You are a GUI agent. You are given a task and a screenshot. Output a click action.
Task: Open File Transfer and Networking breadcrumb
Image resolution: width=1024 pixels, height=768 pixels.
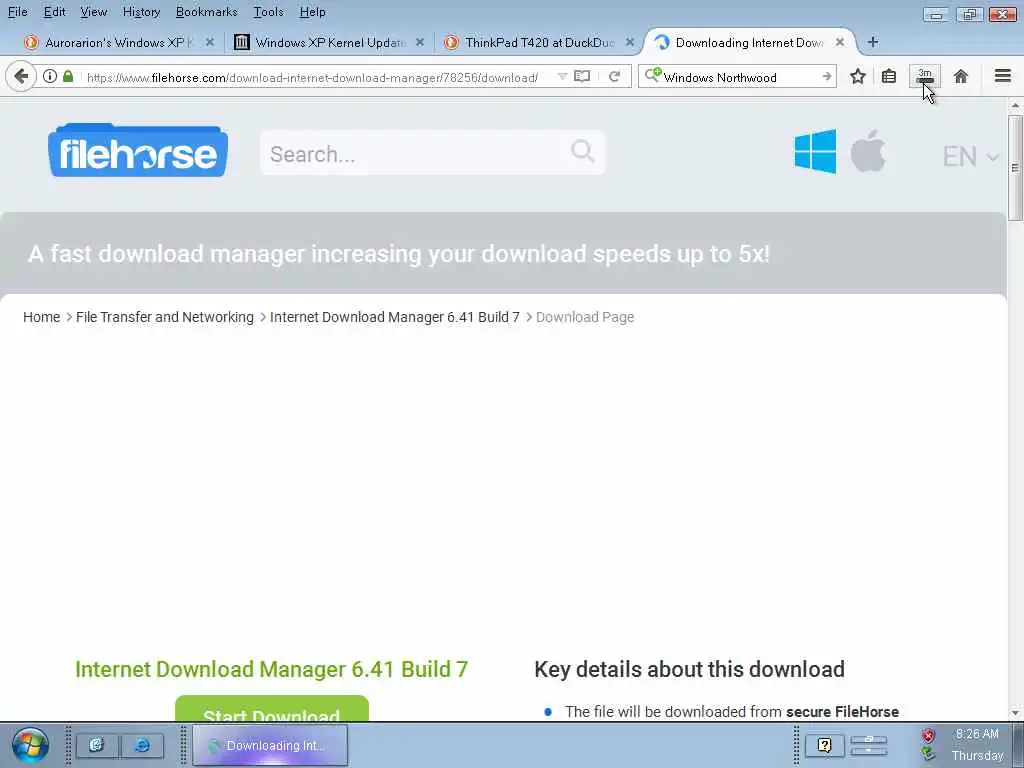coord(165,317)
